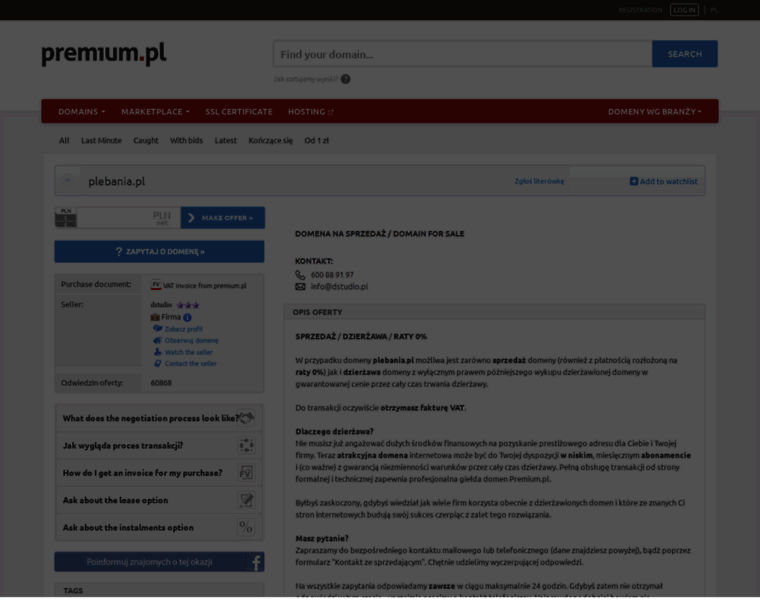Select the Od 1 zł filter tab
The height and width of the screenshot is (600, 760).
click(x=317, y=141)
